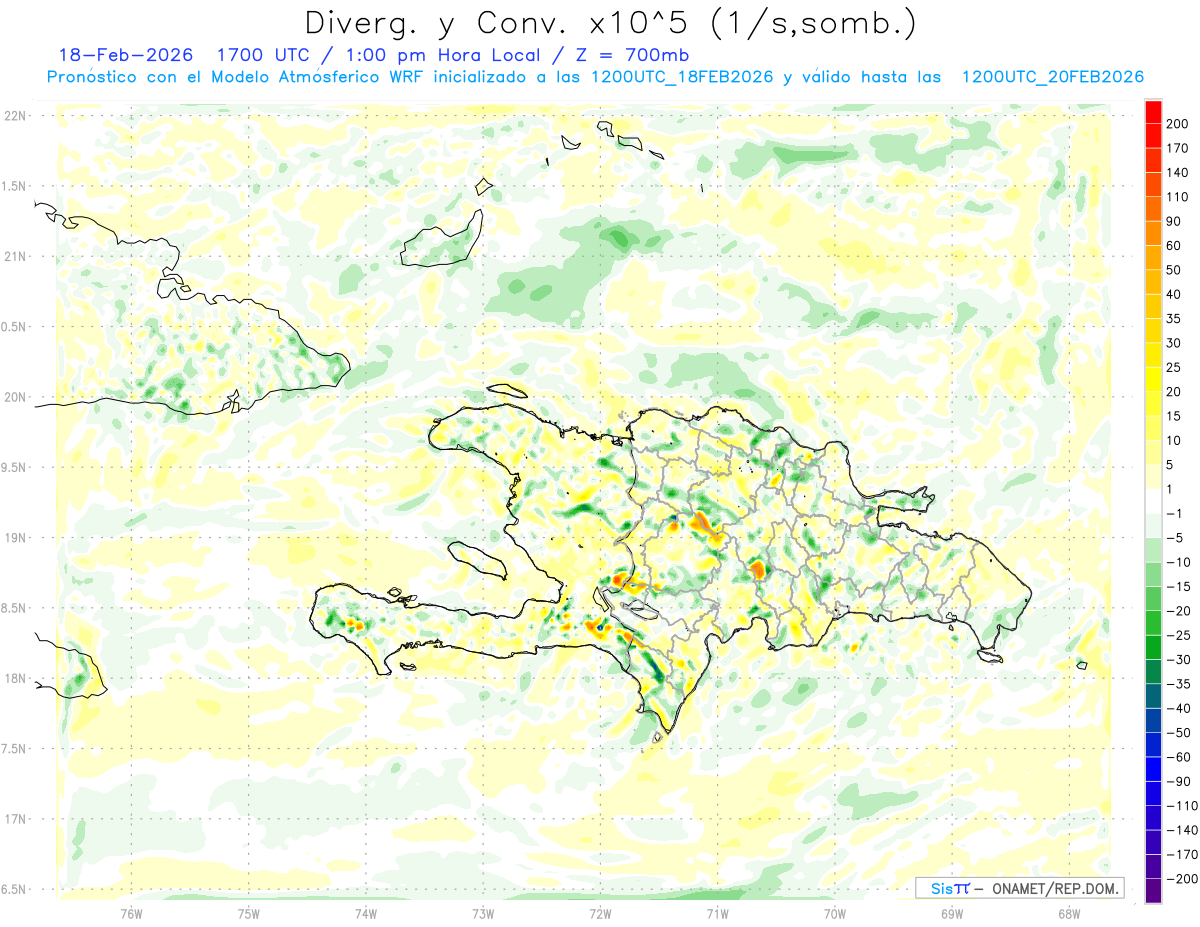Click the '72W' longitude label
Image resolution: width=1200 pixels, height=927 pixels.
[600, 912]
